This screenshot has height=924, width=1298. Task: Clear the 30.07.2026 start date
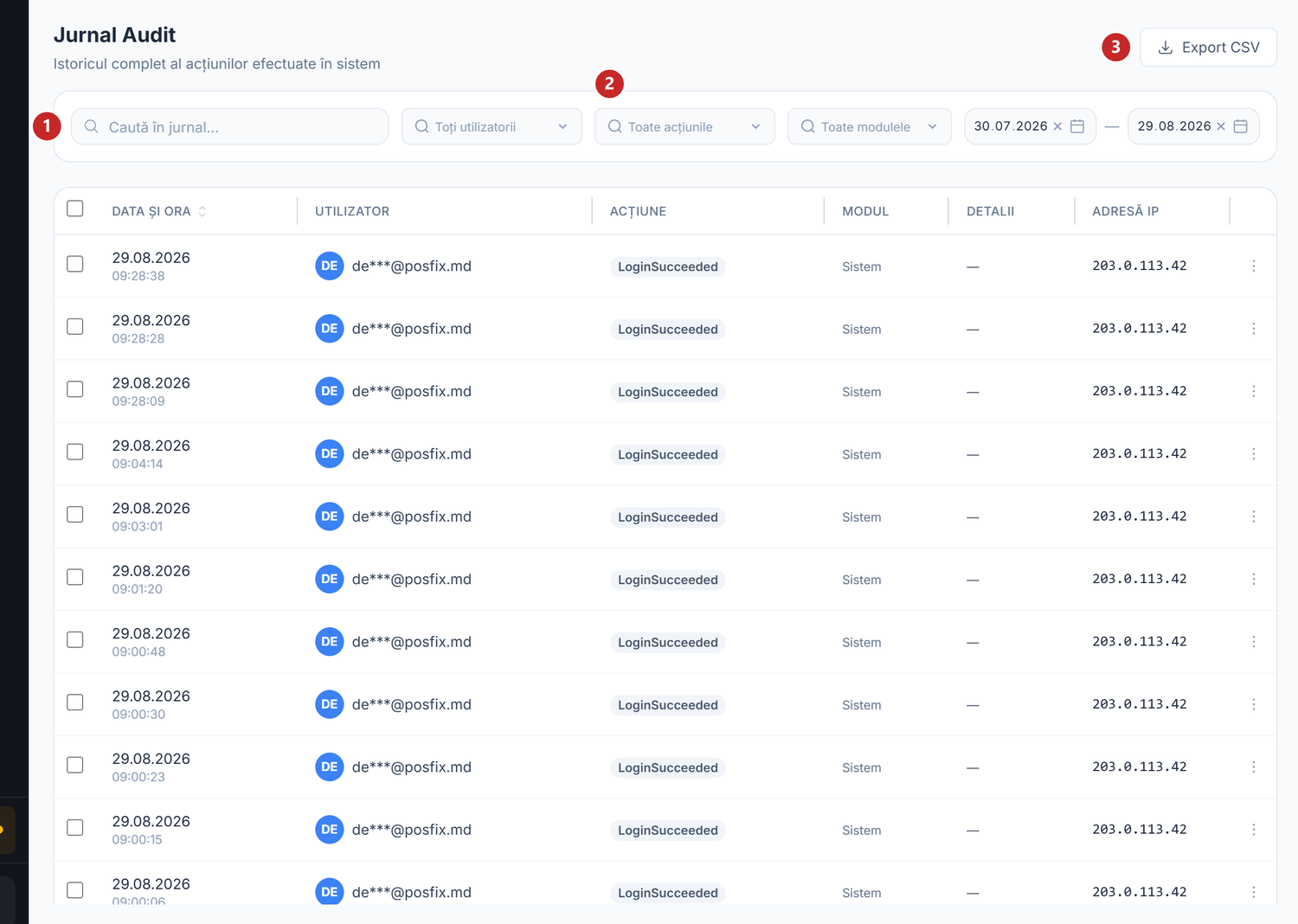pyautogui.click(x=1057, y=126)
